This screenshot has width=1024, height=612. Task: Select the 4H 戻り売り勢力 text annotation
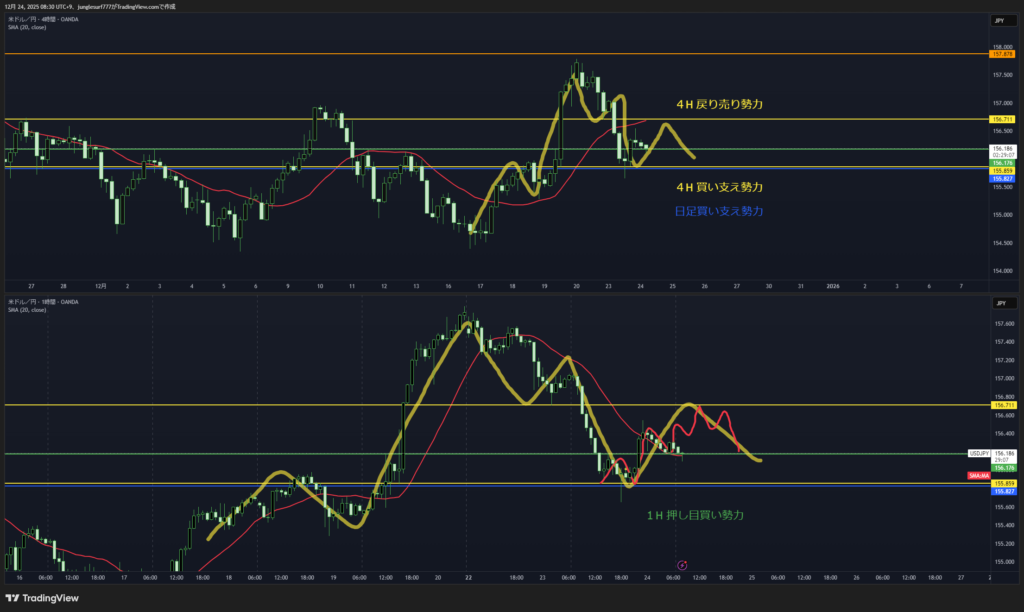[x=713, y=104]
